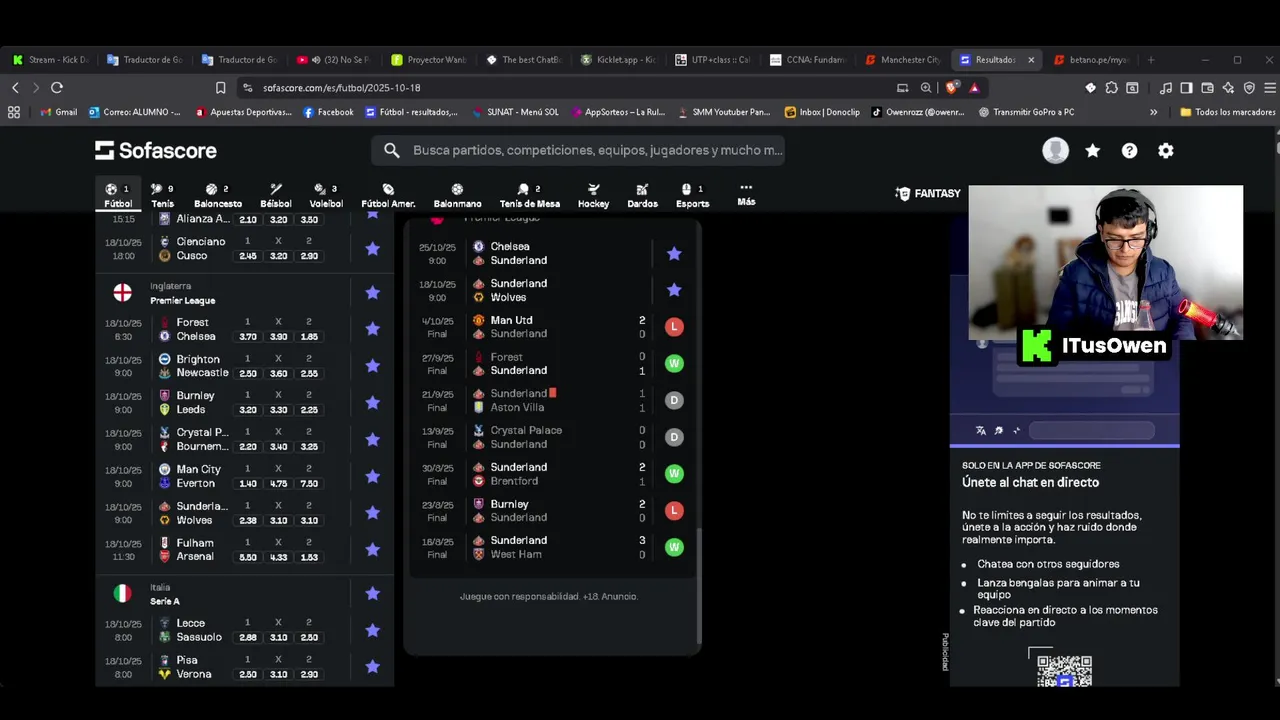Click the zoom magnifier in address bar
Viewport: 1280px width, 720px height.
[926, 88]
